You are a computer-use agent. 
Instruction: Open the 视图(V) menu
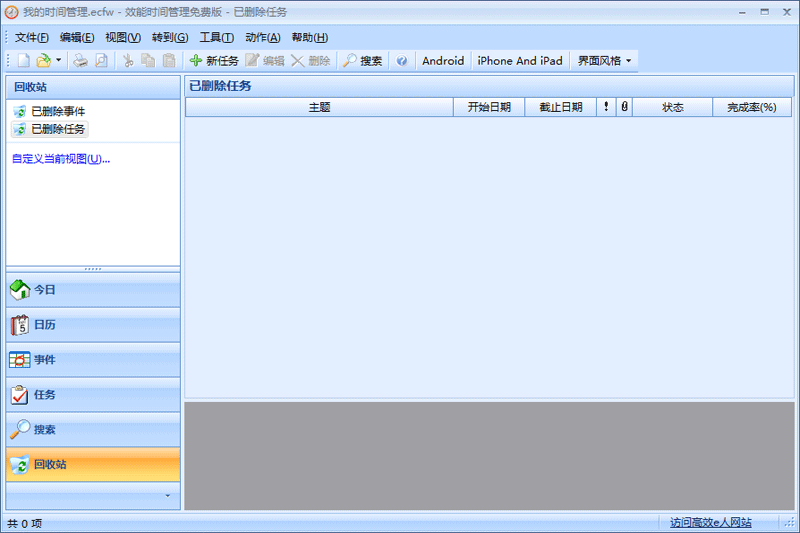(x=123, y=37)
